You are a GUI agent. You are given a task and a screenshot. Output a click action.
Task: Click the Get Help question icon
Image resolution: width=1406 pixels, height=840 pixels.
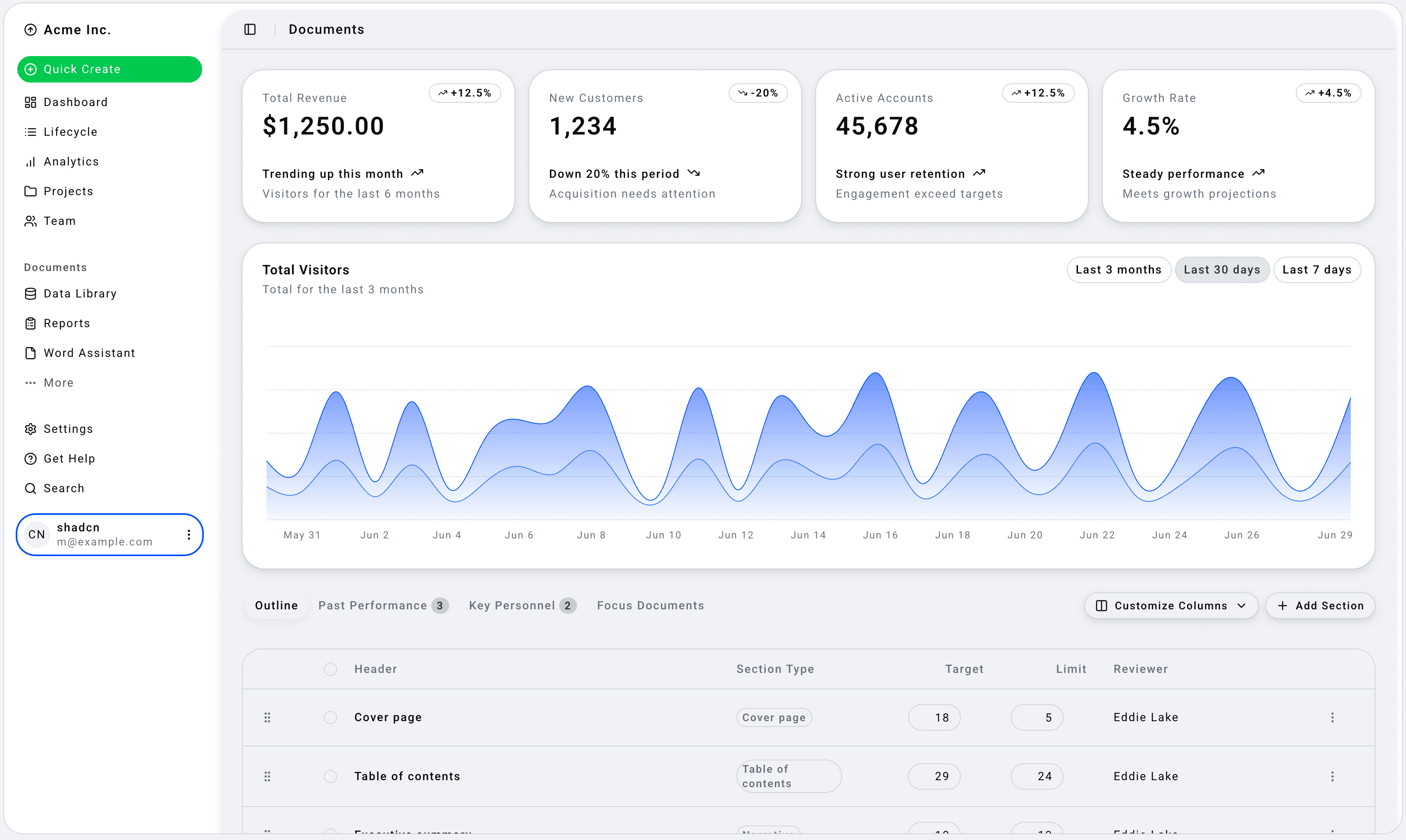[31, 459]
